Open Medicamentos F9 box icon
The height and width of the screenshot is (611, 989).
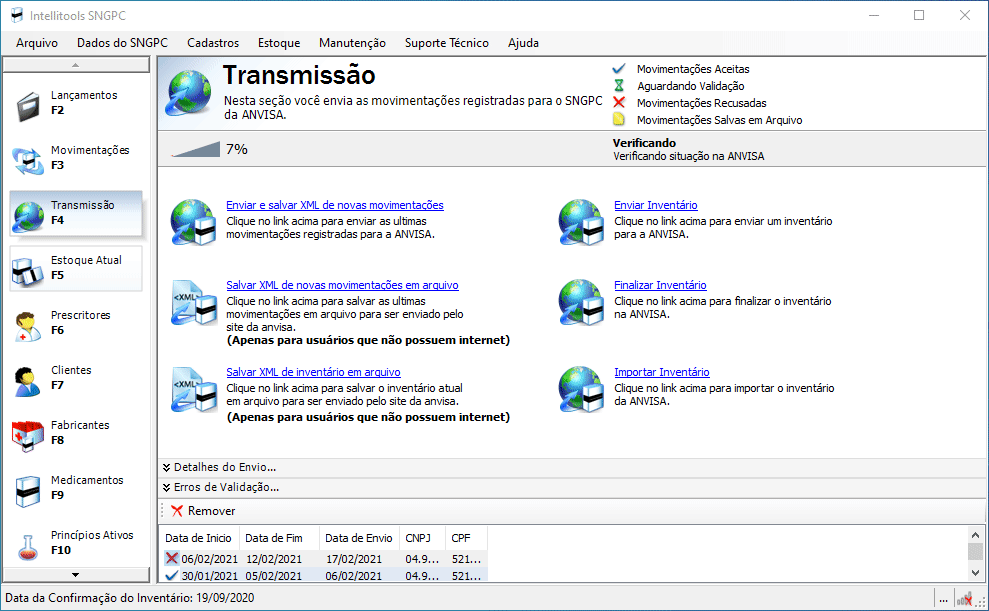(28, 491)
